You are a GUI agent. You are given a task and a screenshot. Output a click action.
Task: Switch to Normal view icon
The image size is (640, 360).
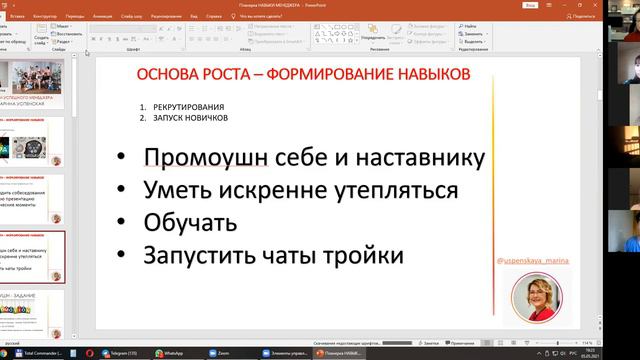click(x=487, y=343)
